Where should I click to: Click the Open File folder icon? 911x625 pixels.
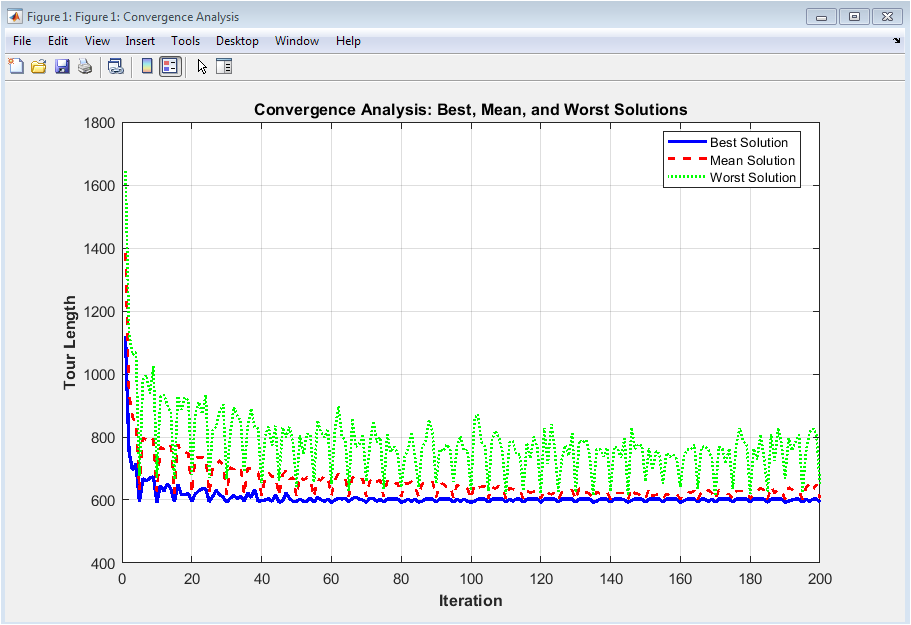[39, 67]
